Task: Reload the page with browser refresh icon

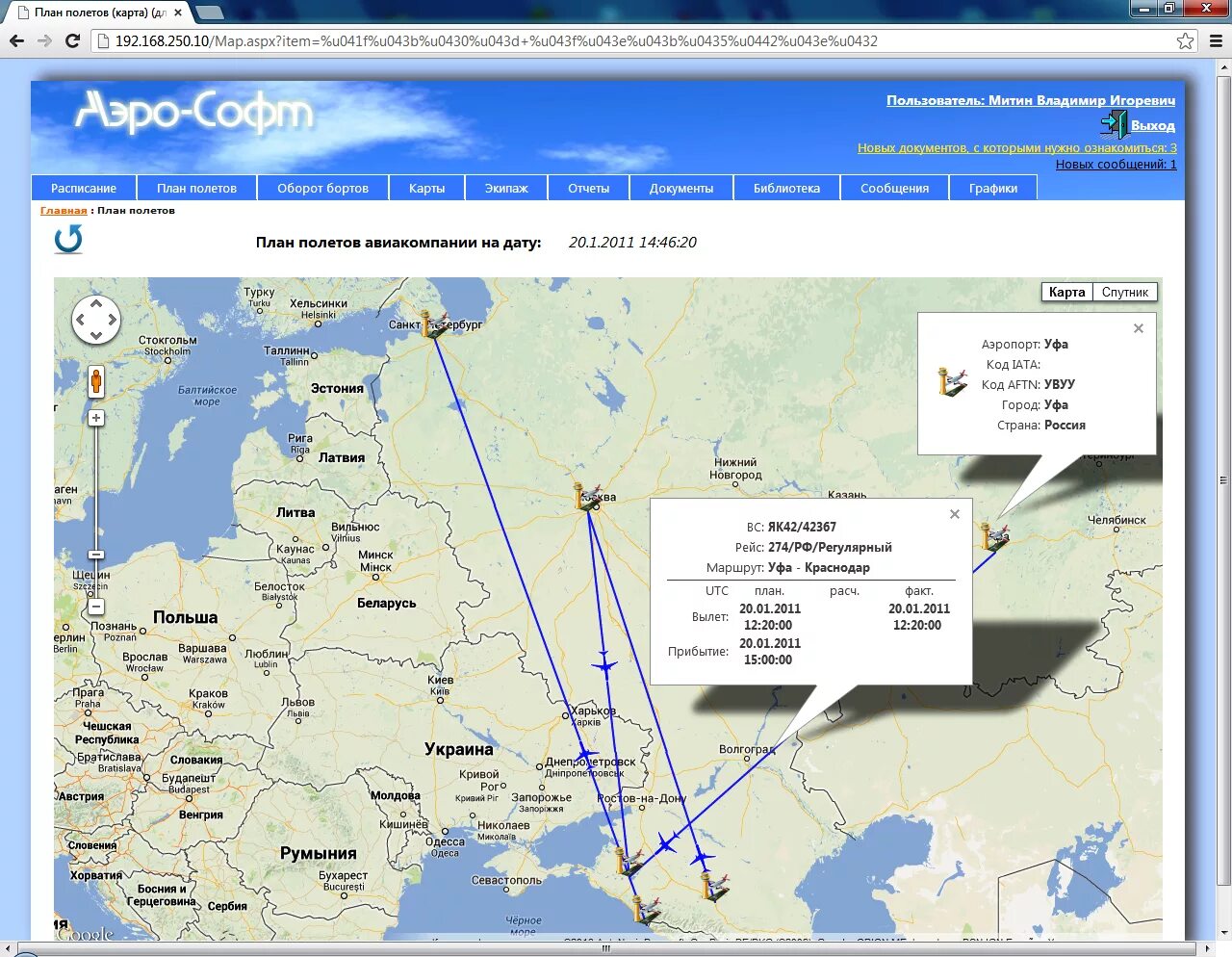Action: pos(72,40)
